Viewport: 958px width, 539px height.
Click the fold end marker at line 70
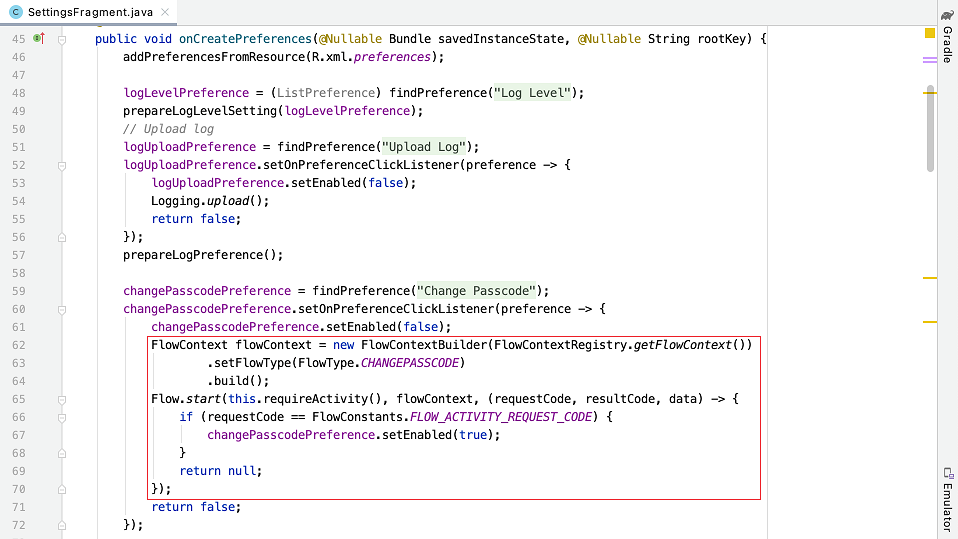tap(62, 490)
